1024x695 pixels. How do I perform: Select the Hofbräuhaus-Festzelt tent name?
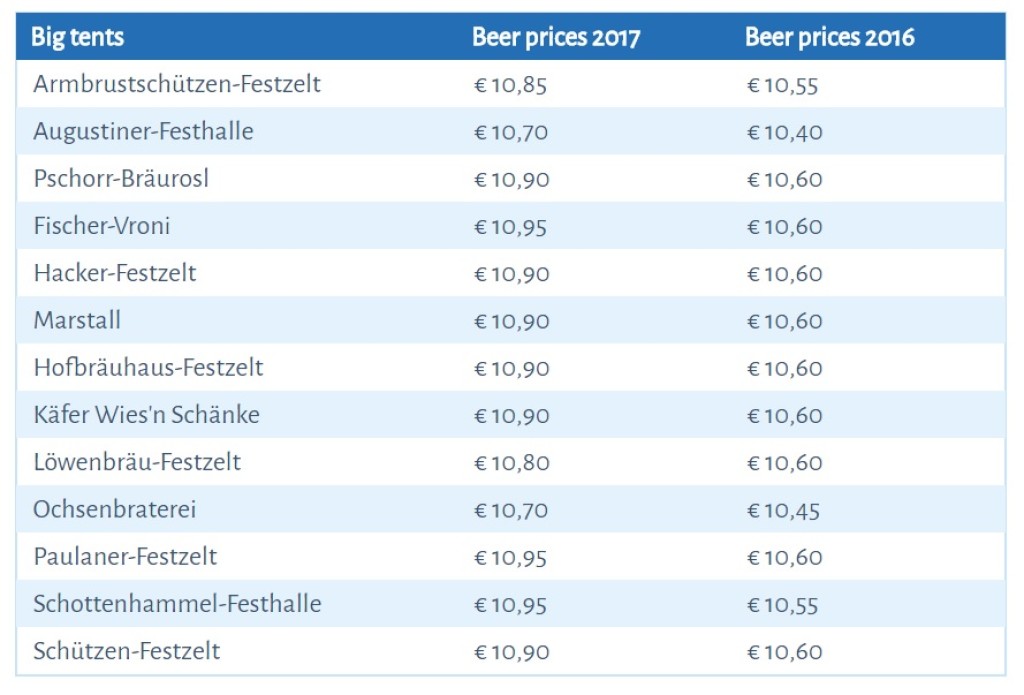148,367
